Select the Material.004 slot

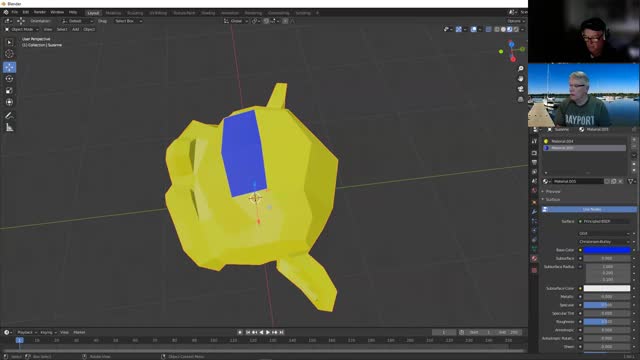pyautogui.click(x=584, y=141)
